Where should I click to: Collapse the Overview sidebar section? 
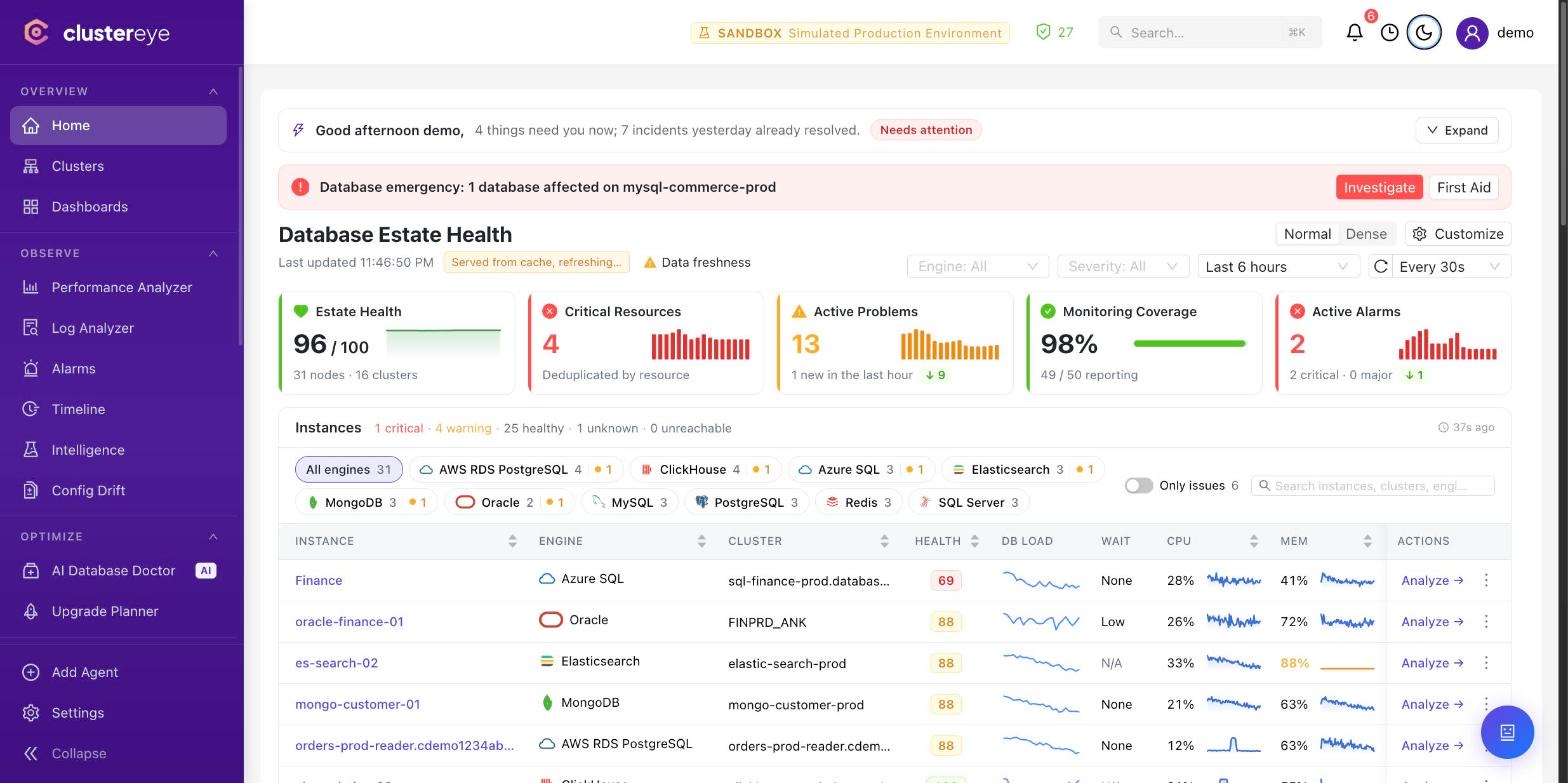[x=213, y=91]
